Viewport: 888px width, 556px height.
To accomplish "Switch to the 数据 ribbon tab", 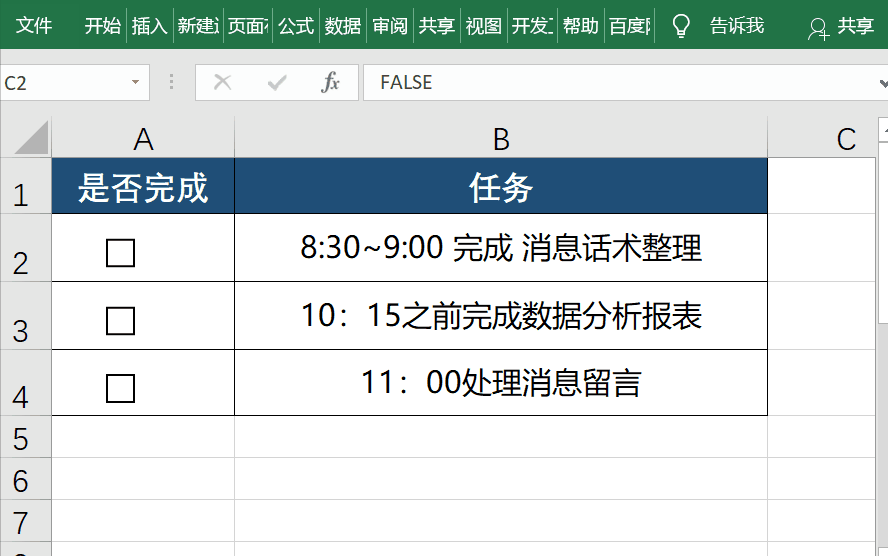I will (343, 25).
